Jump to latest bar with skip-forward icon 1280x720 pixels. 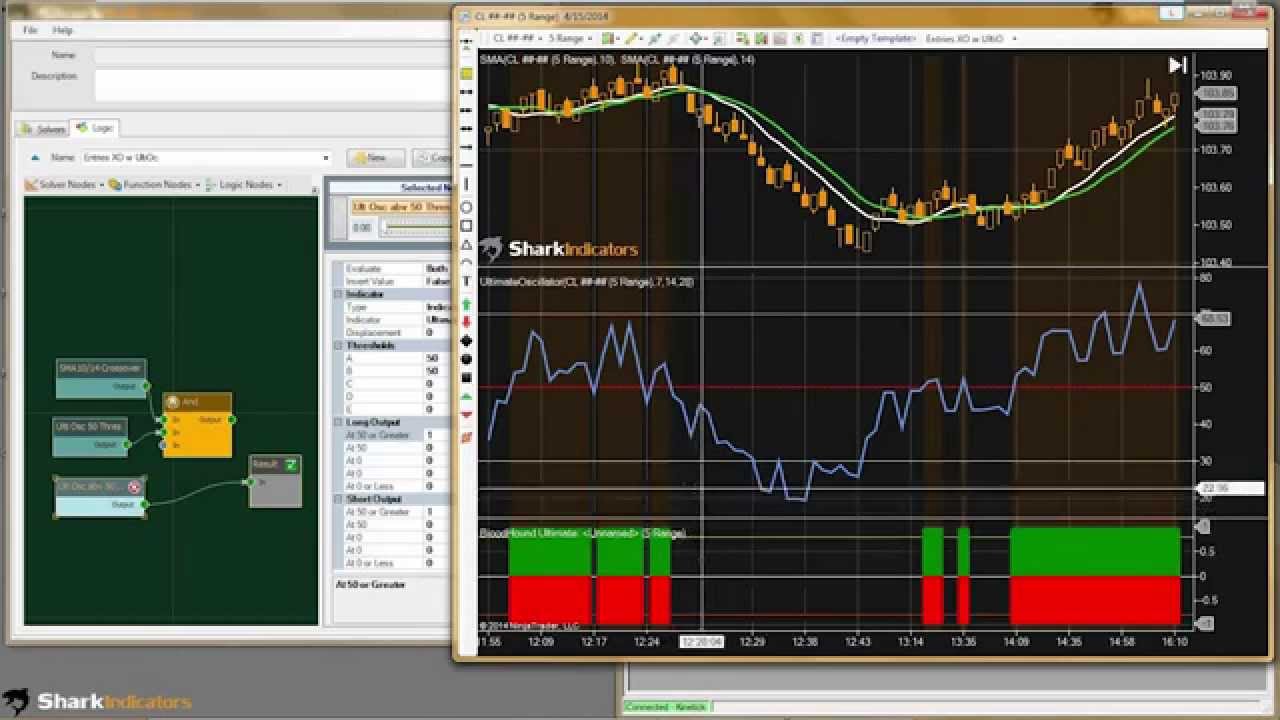tap(1177, 65)
